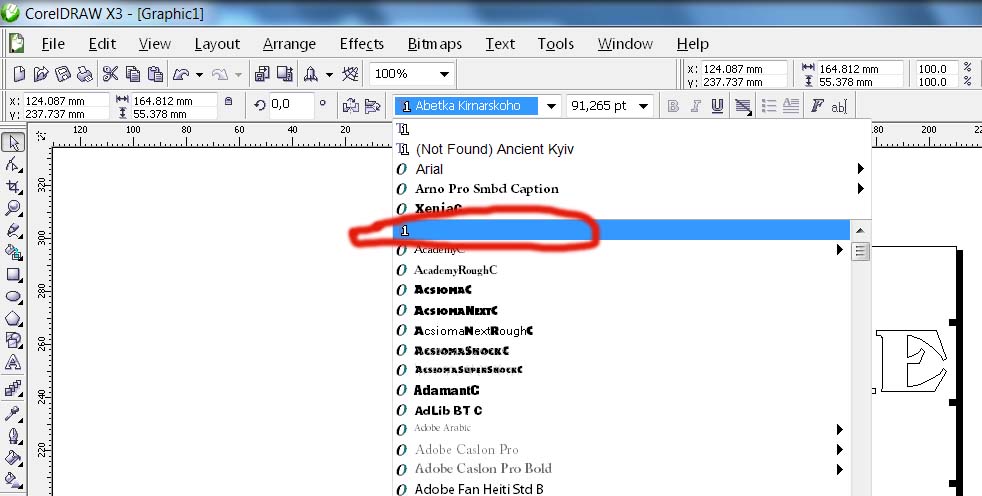This screenshot has height=496, width=982.
Task: Click the Open file icon
Action: point(41,75)
